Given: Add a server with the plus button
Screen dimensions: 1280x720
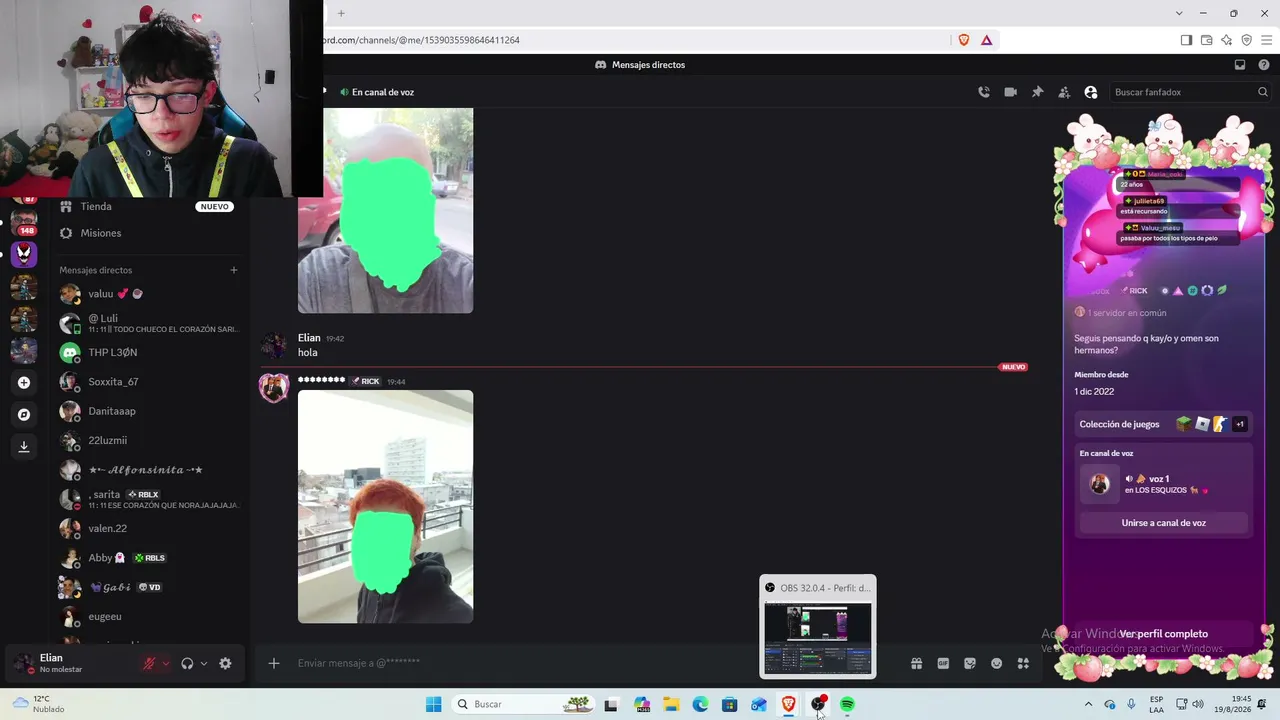Looking at the screenshot, I should [x=24, y=382].
